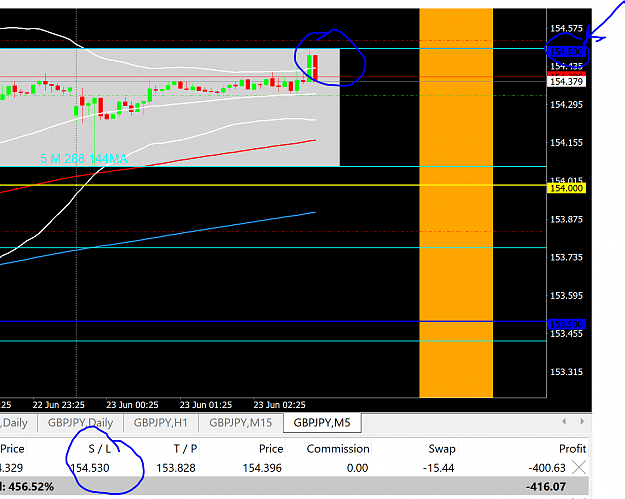The height and width of the screenshot is (499, 625).
Task: Click the margin level 456.52% text
Action: pyautogui.click(x=31, y=487)
